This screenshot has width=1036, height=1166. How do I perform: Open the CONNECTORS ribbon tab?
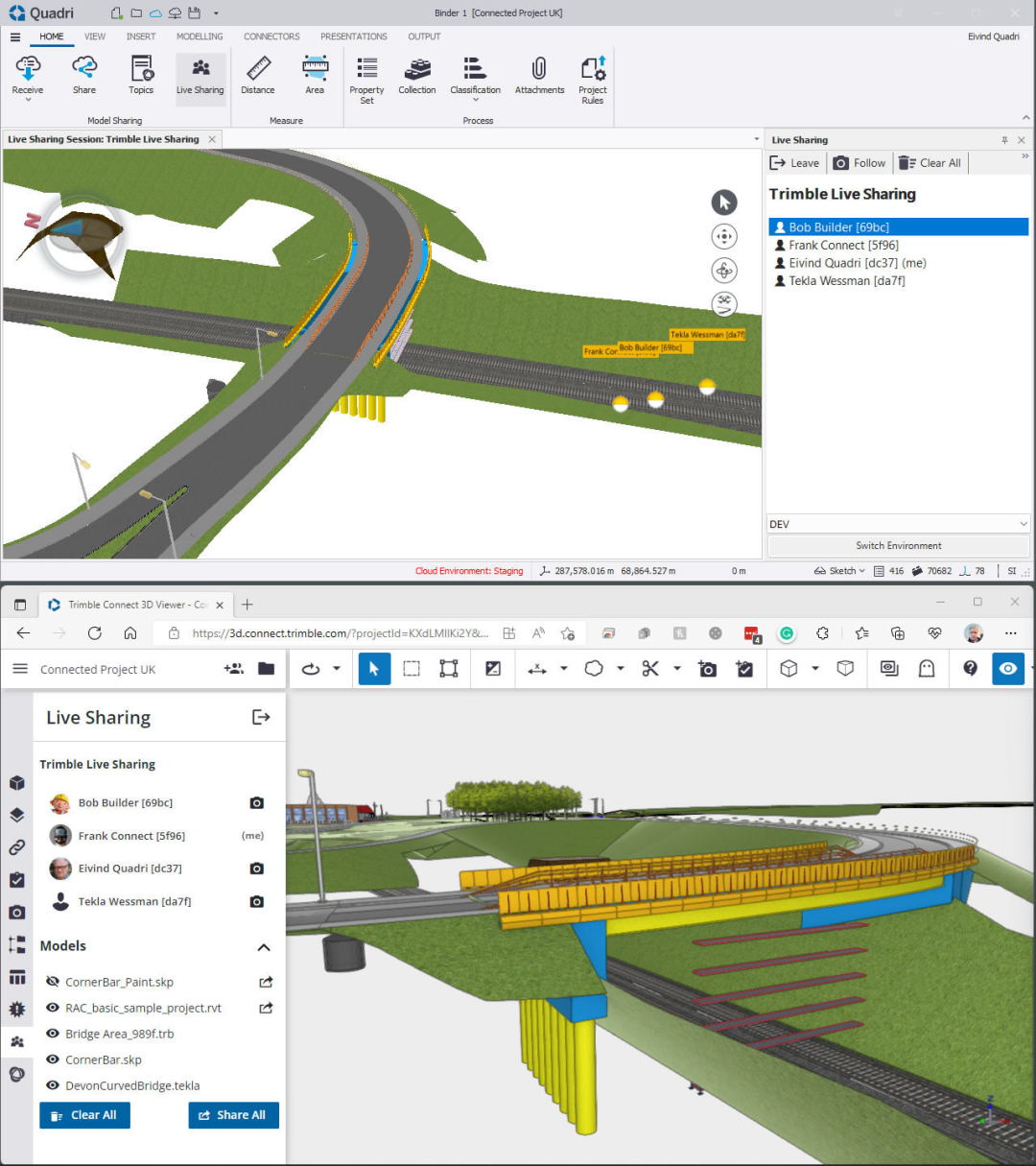(x=271, y=36)
